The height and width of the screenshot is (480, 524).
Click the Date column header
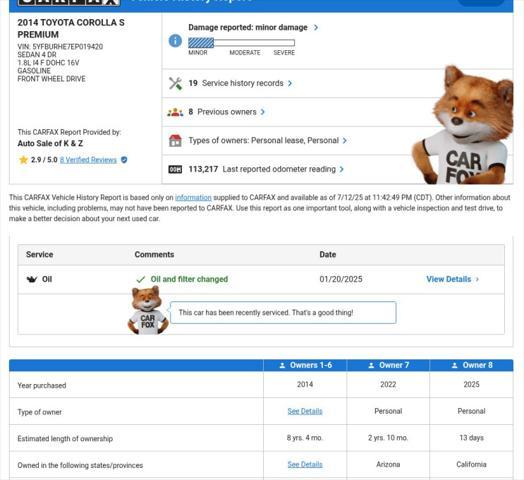pyautogui.click(x=328, y=254)
